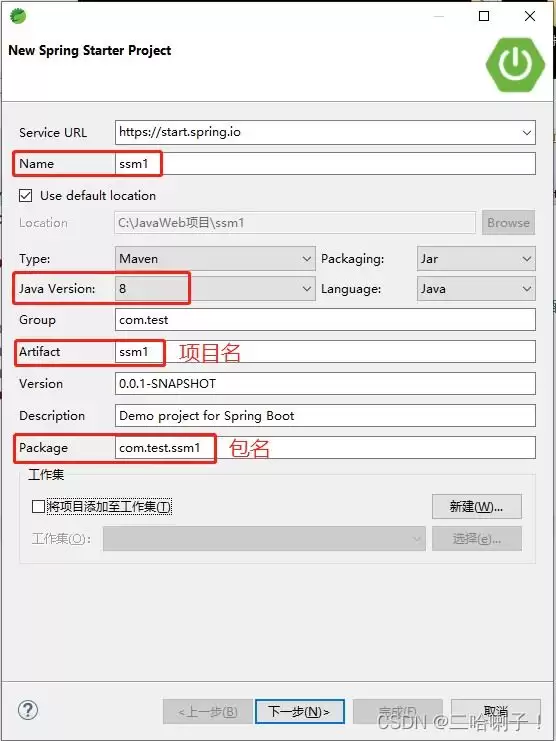Image resolution: width=556 pixels, height=741 pixels.
Task: Click the Spring leaf icon in title bar
Action: (x=18, y=16)
